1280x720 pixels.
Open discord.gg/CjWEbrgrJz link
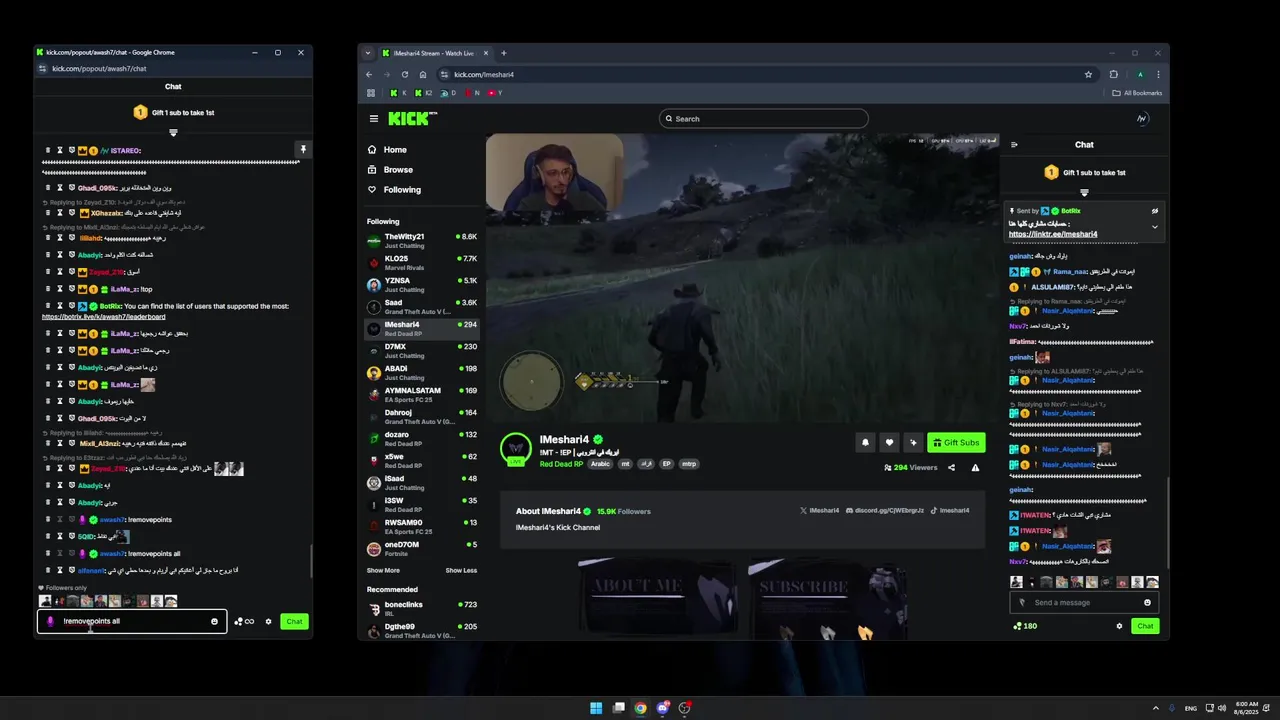pyautogui.click(x=884, y=510)
